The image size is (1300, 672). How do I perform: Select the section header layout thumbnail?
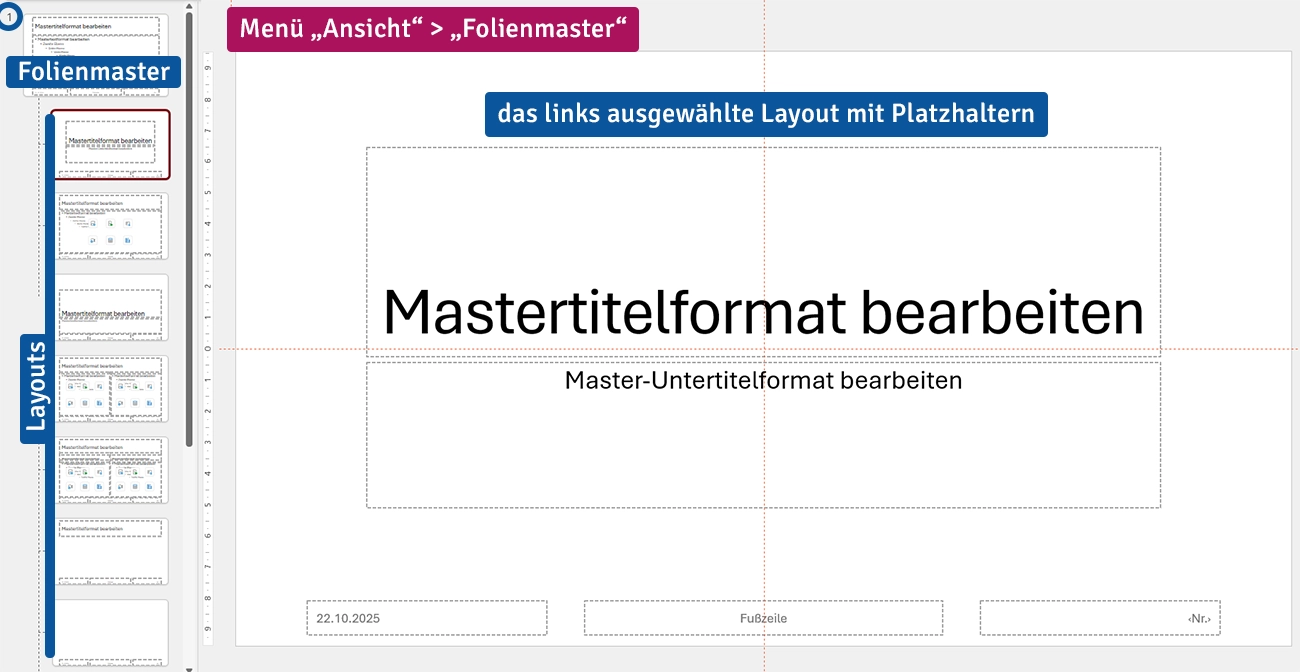[x=110, y=306]
